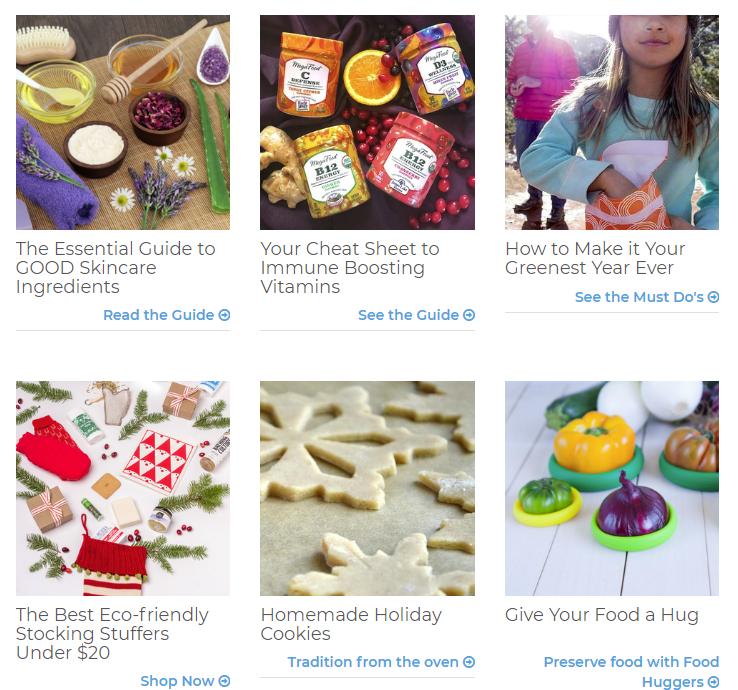This screenshot has width=738, height=690.
Task: Click arrow icon beside Shop Now
Action: tap(225, 681)
